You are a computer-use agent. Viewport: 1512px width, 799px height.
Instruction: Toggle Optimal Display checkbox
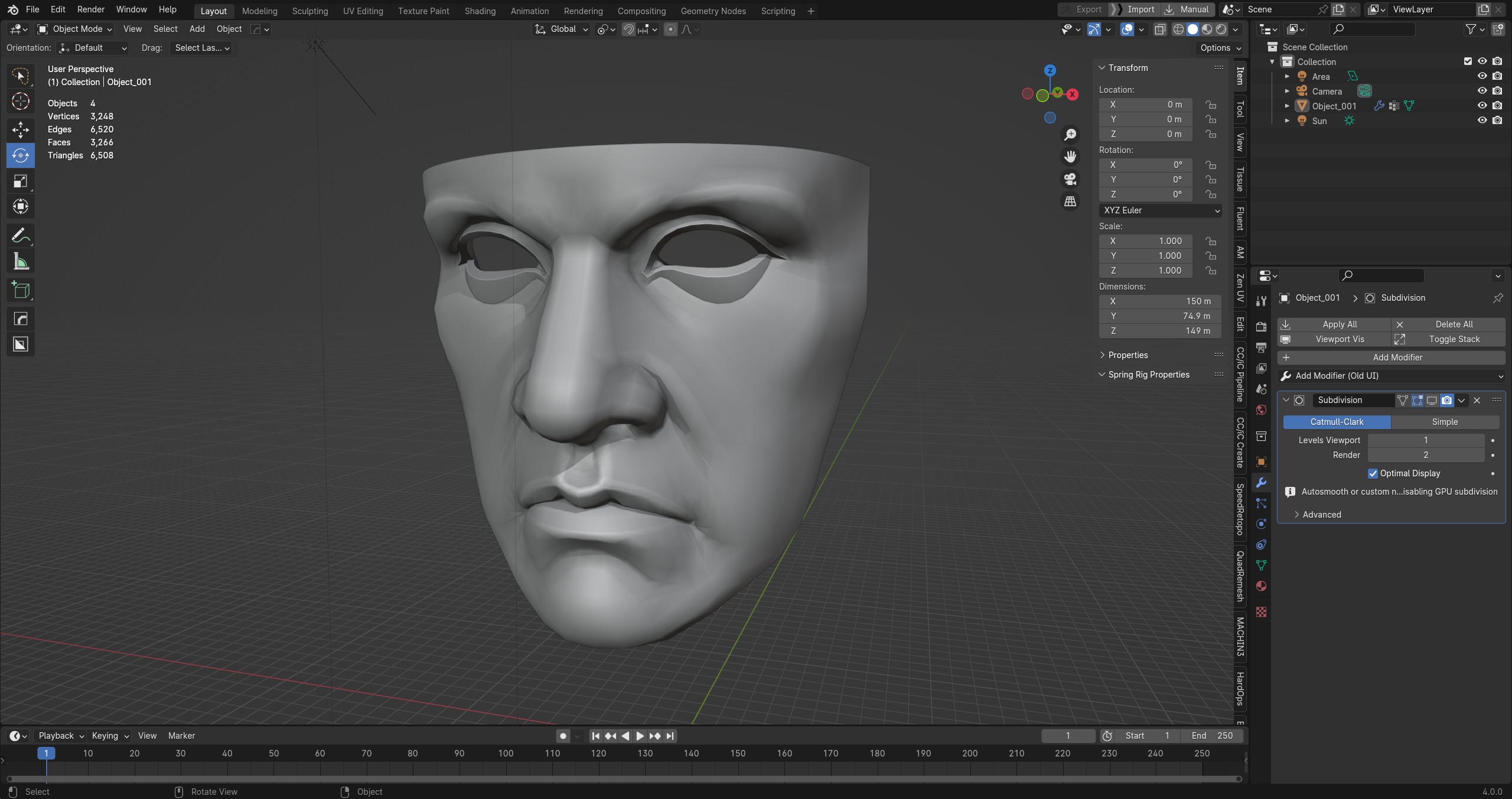point(1373,473)
